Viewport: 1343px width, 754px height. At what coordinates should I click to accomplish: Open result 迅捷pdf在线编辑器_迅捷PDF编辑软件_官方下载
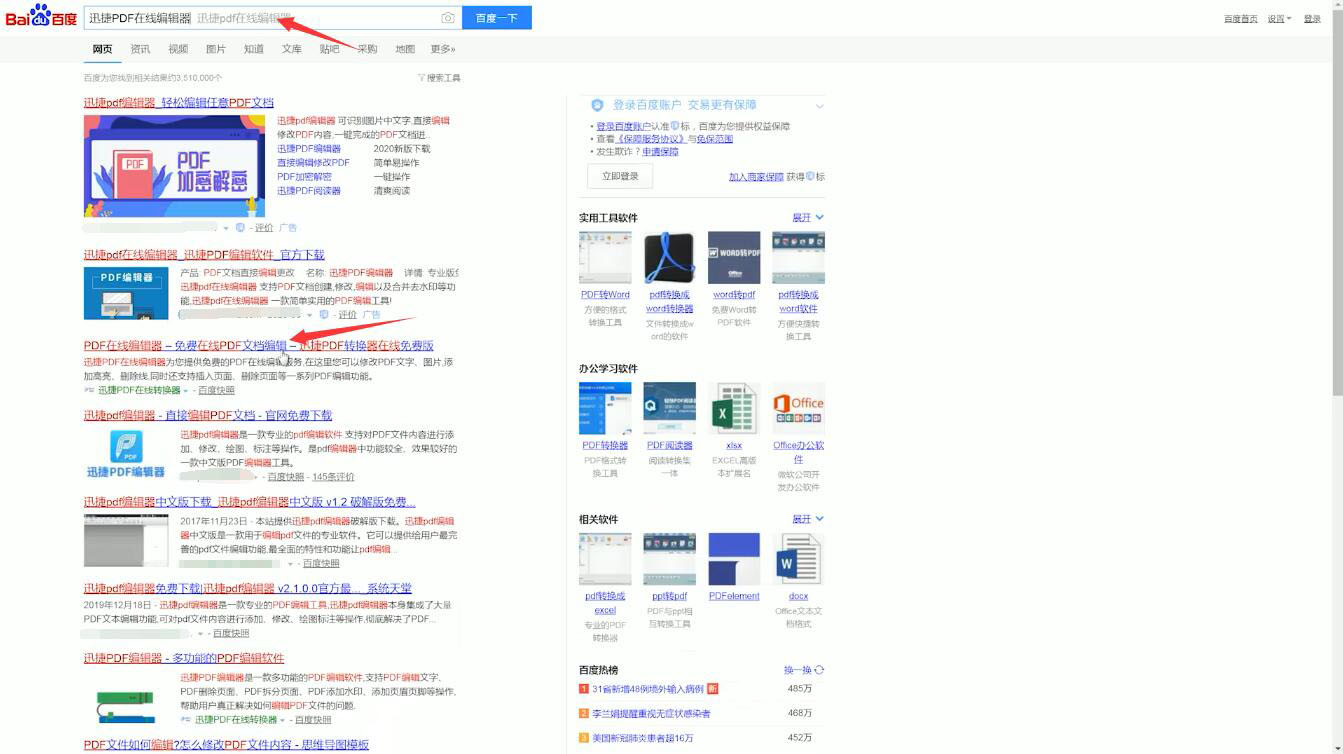pyautogui.click(x=204, y=255)
